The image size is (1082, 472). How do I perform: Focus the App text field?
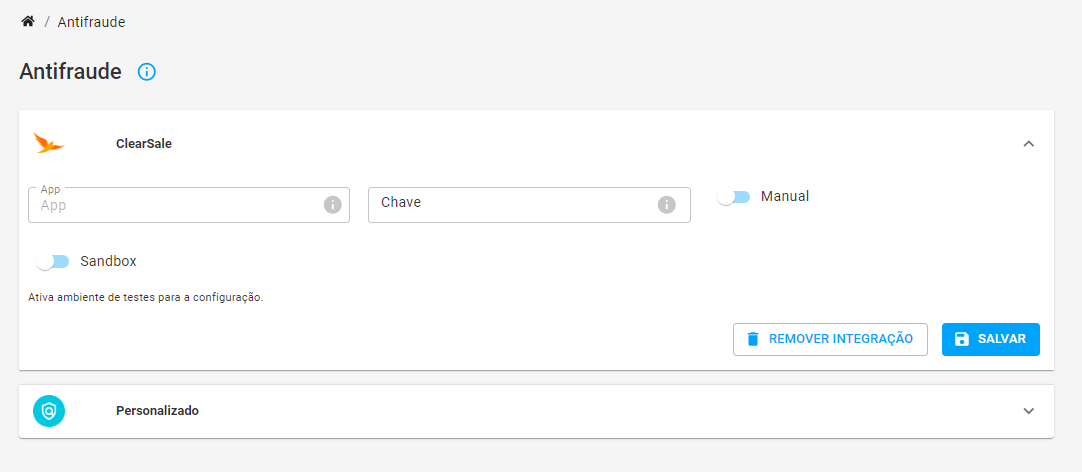(188, 205)
